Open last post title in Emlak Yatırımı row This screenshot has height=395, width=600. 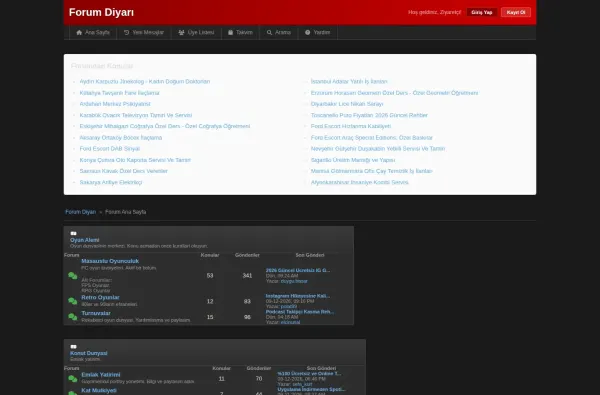(x=309, y=374)
